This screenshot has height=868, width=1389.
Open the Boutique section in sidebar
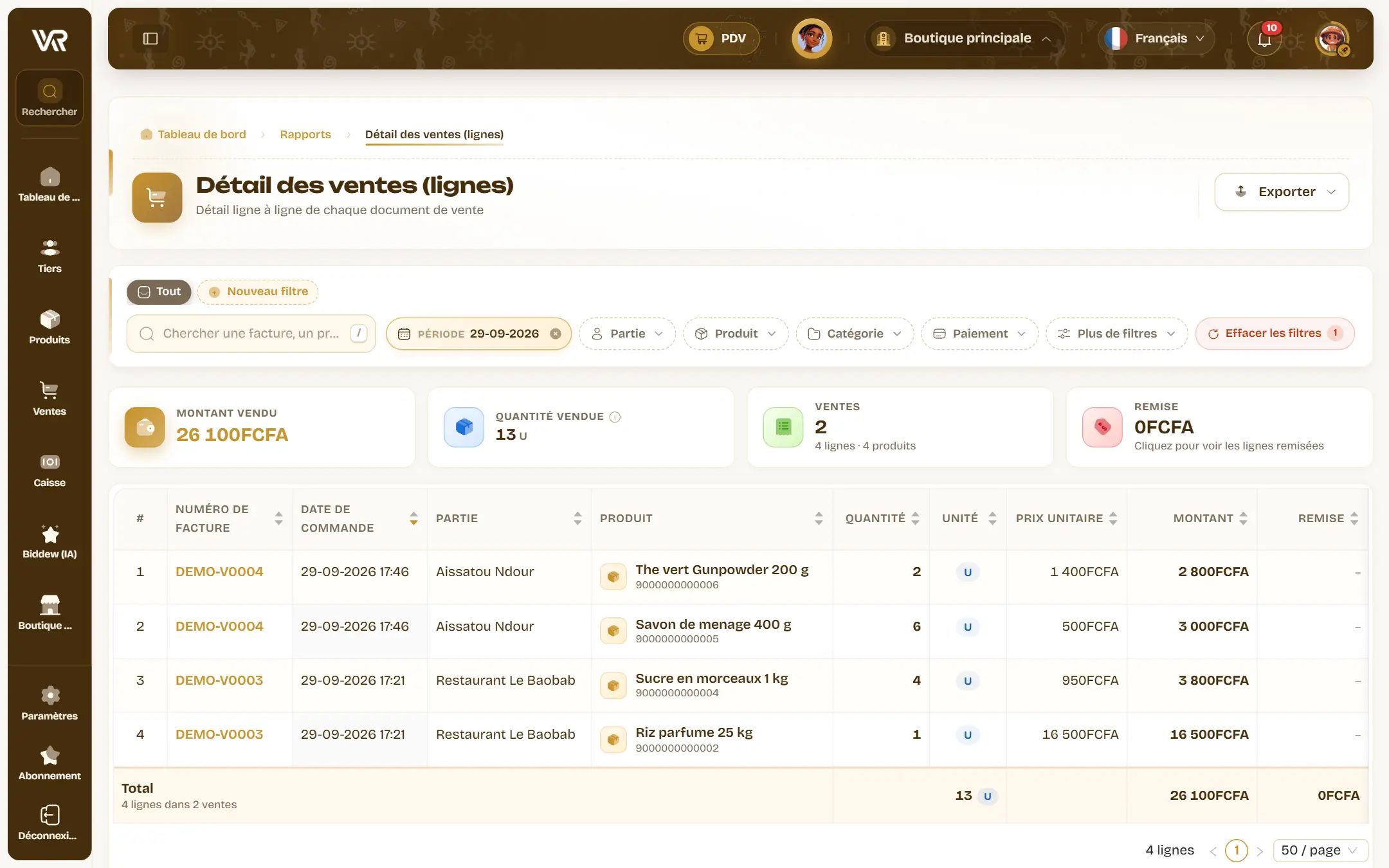coord(50,613)
